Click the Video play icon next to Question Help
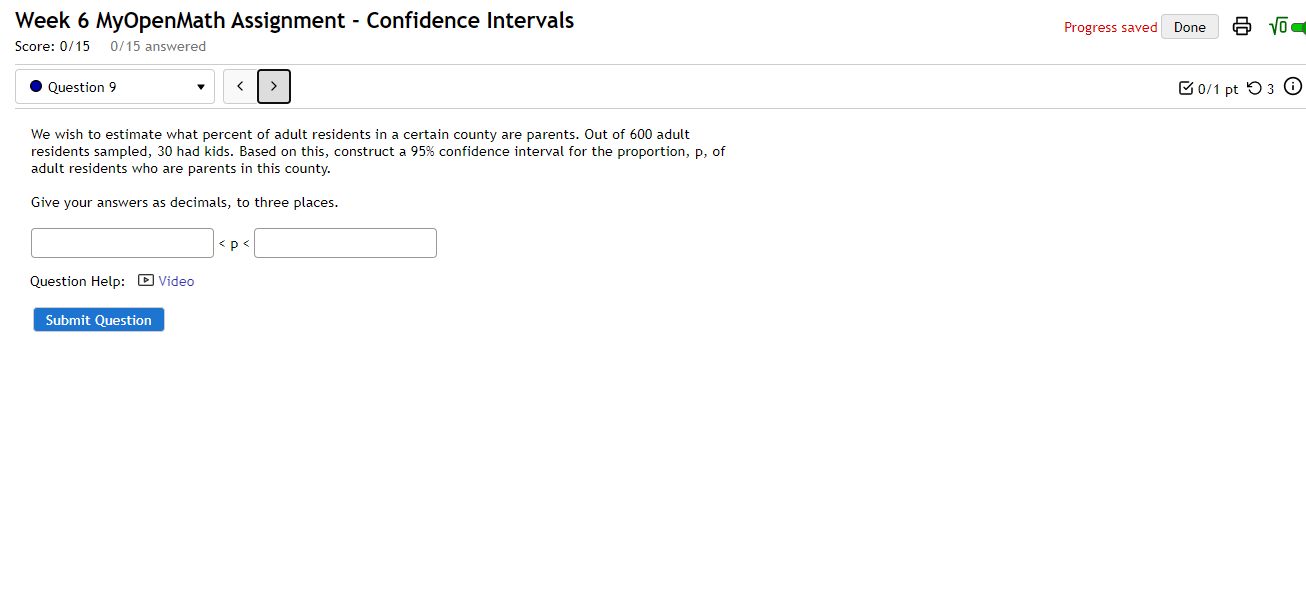This screenshot has width=1306, height=590. click(x=146, y=281)
